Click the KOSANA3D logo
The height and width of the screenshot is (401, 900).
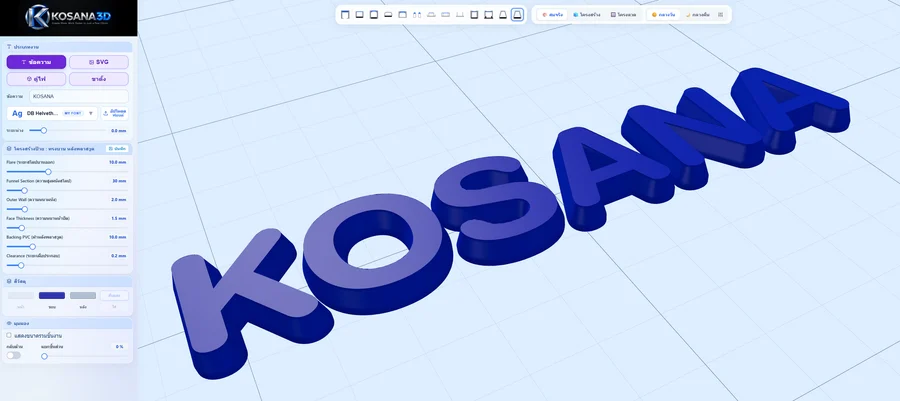[68, 17]
